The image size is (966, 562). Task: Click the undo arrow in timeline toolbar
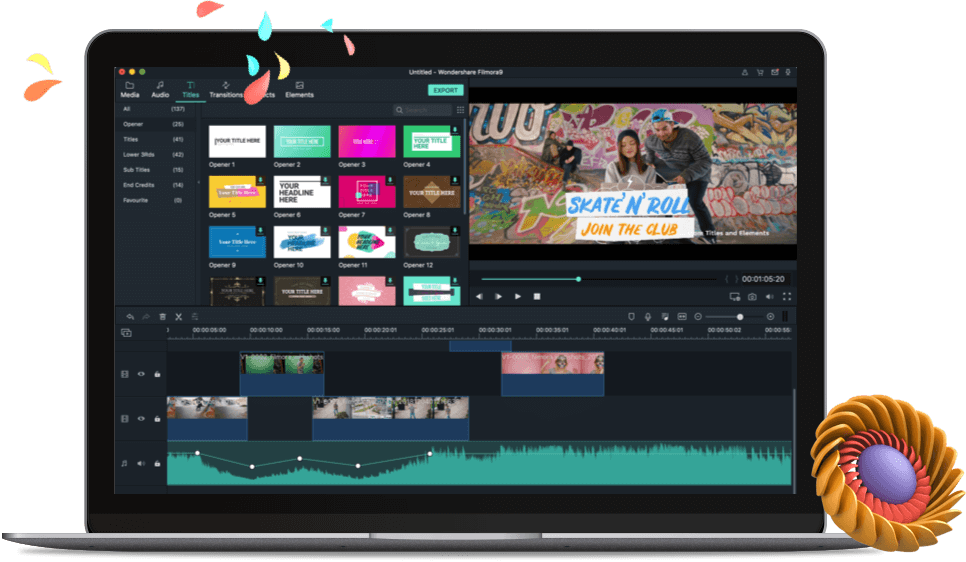coord(130,317)
